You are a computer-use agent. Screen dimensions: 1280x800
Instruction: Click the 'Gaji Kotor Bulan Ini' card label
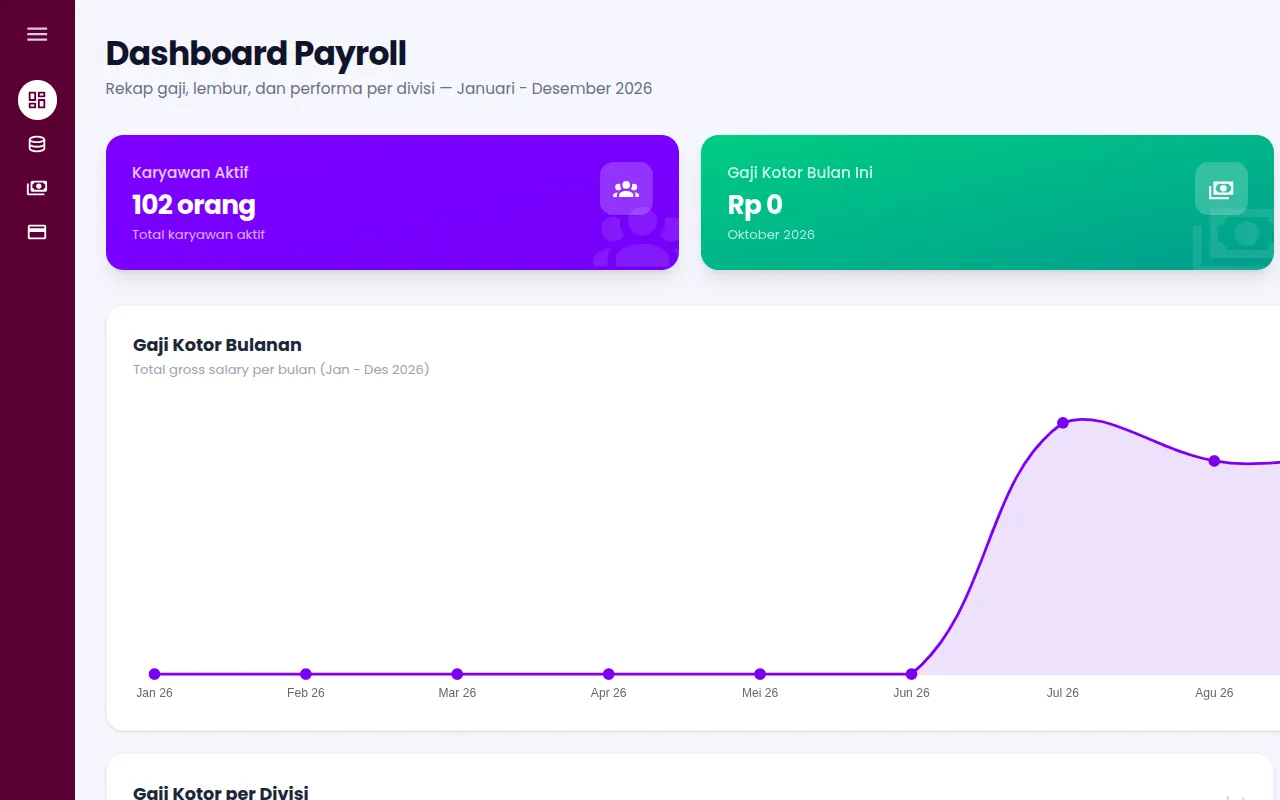[x=800, y=173]
